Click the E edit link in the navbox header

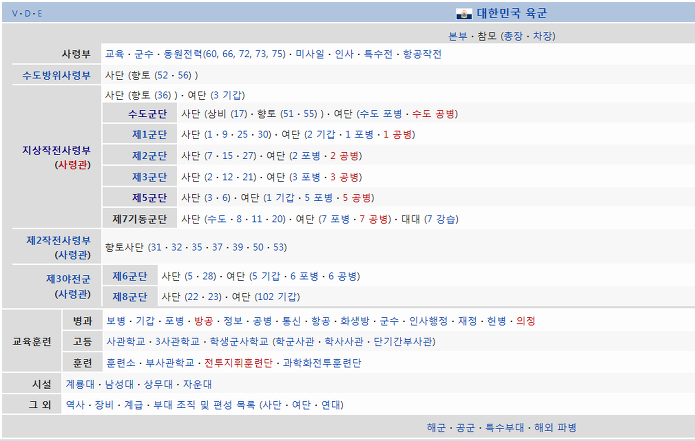pyautogui.click(x=40, y=14)
